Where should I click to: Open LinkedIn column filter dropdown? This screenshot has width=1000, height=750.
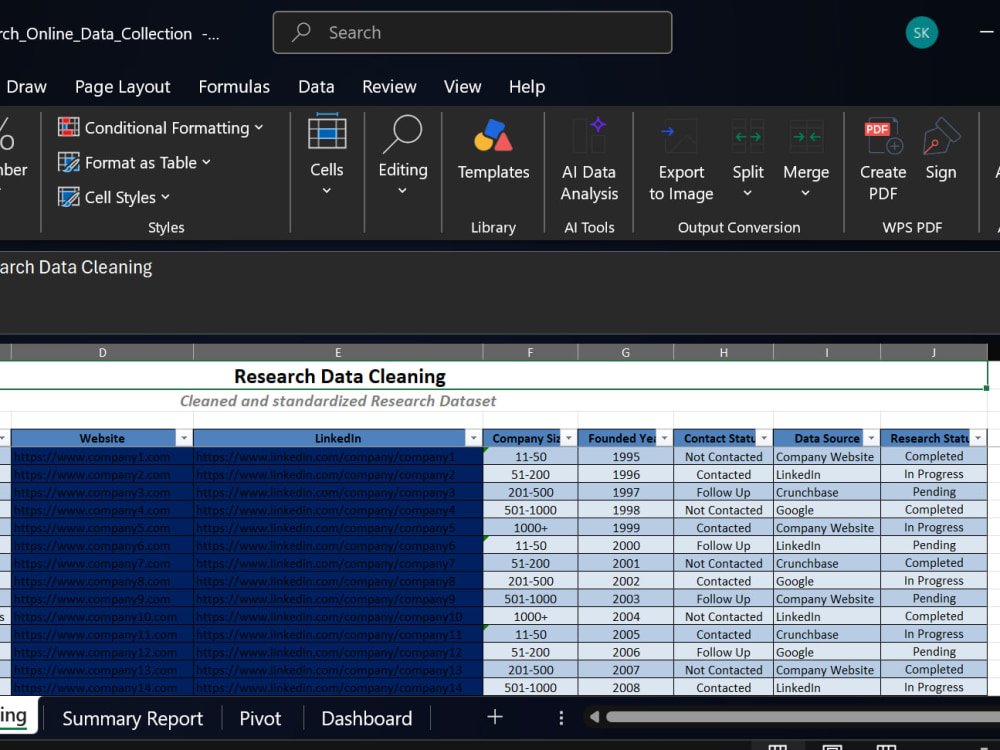(x=473, y=438)
